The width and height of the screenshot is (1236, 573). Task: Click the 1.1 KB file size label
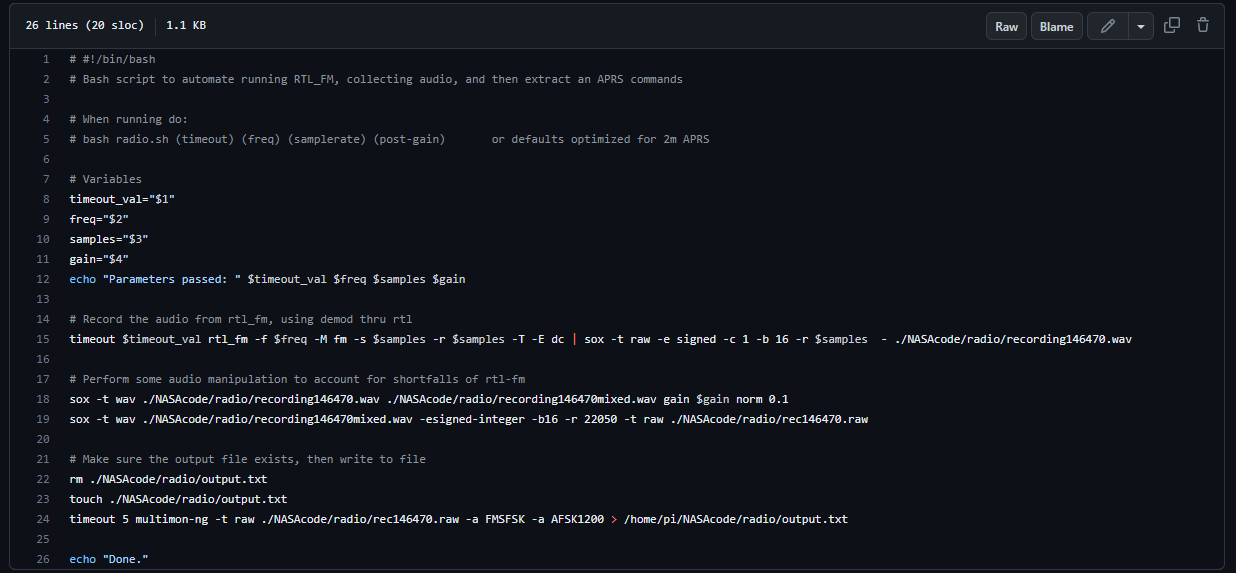[186, 26]
